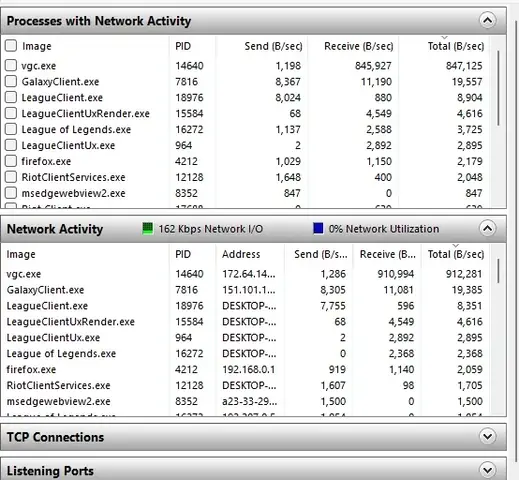The height and width of the screenshot is (480, 519).
Task: Sort Network Activity by Receive (B...) header
Action: 388,254
